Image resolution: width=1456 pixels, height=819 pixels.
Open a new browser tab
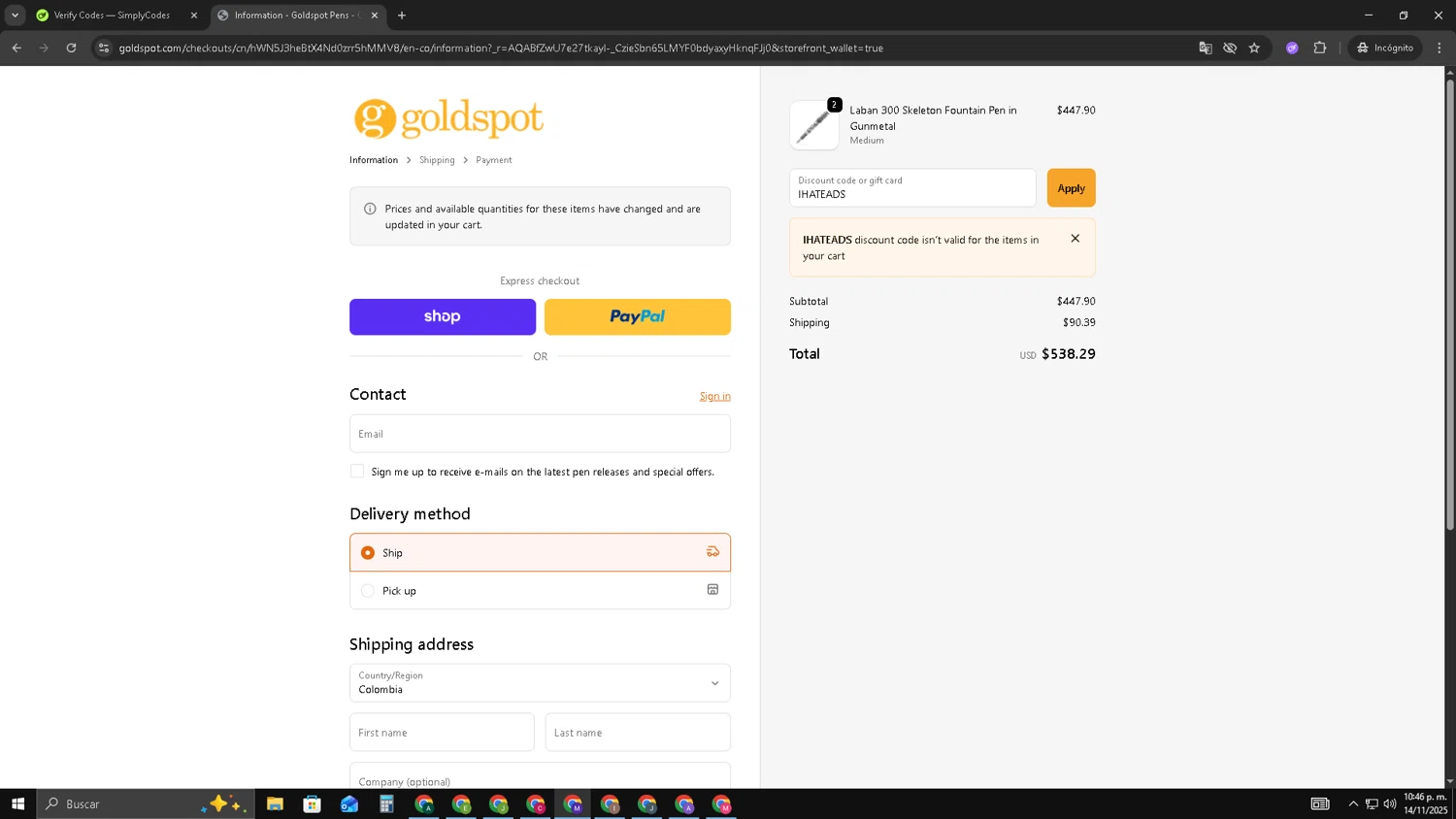(402, 16)
